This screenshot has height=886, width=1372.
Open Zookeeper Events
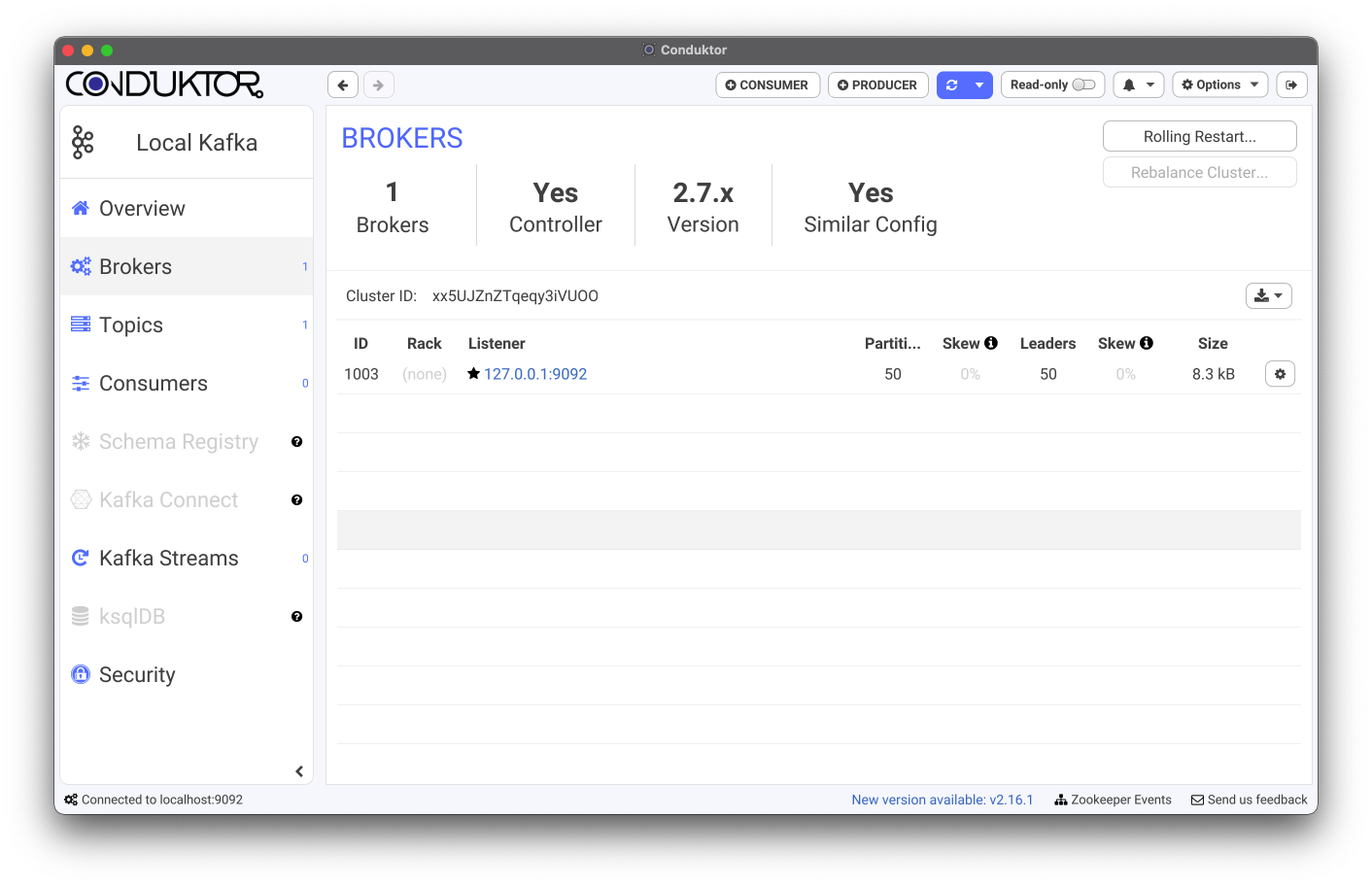(x=1114, y=800)
